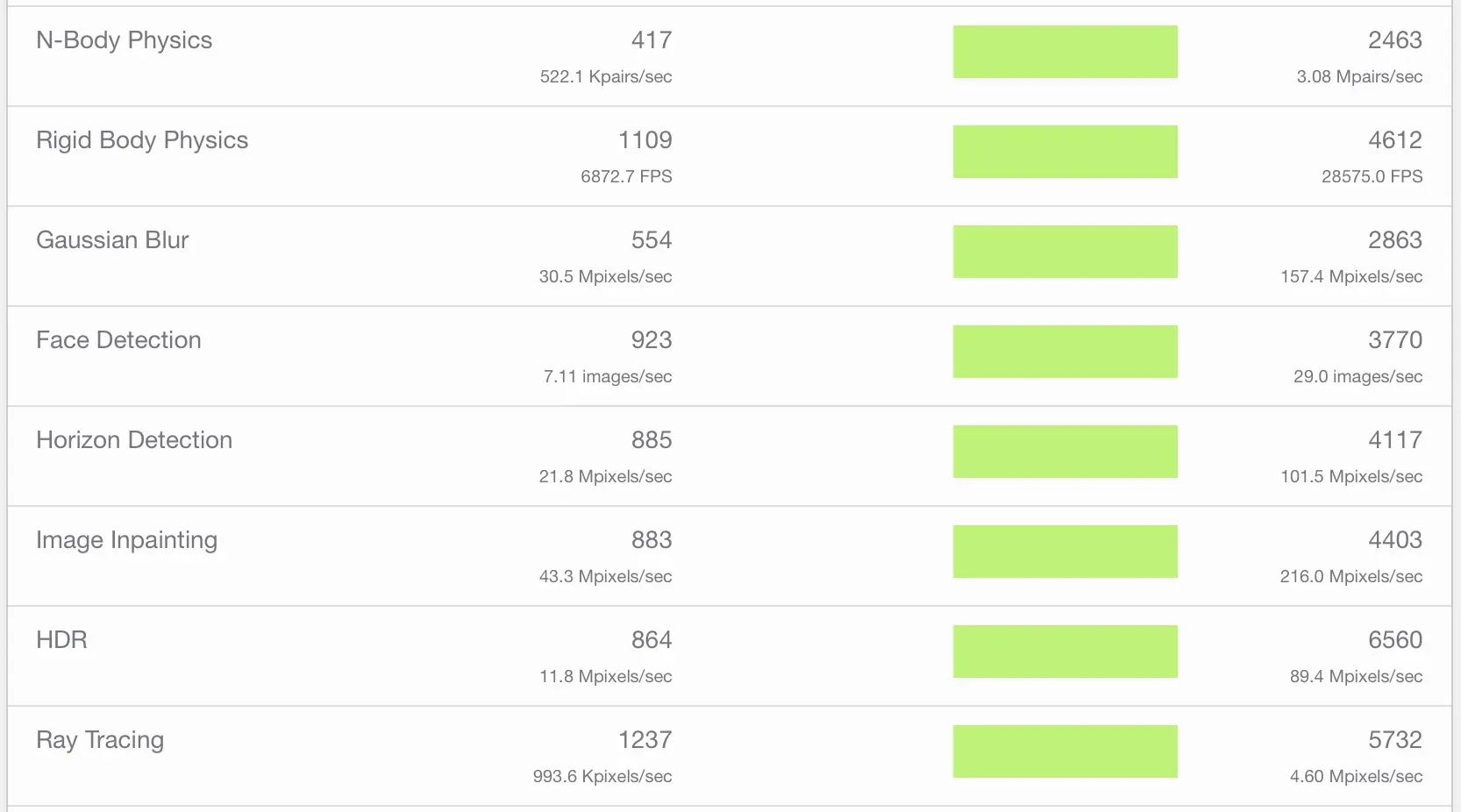This screenshot has height=812, width=1461.
Task: Select the 6560 HDR score
Action: [1395, 640]
